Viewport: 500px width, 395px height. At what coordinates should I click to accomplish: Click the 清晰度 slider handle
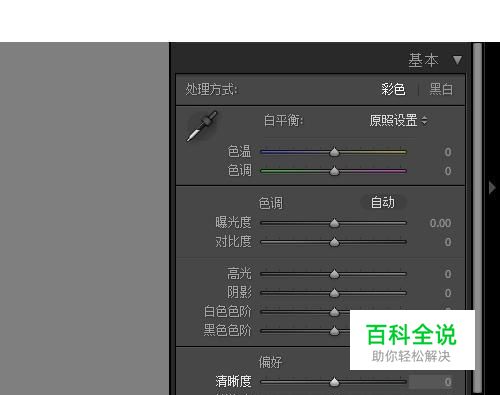click(334, 382)
